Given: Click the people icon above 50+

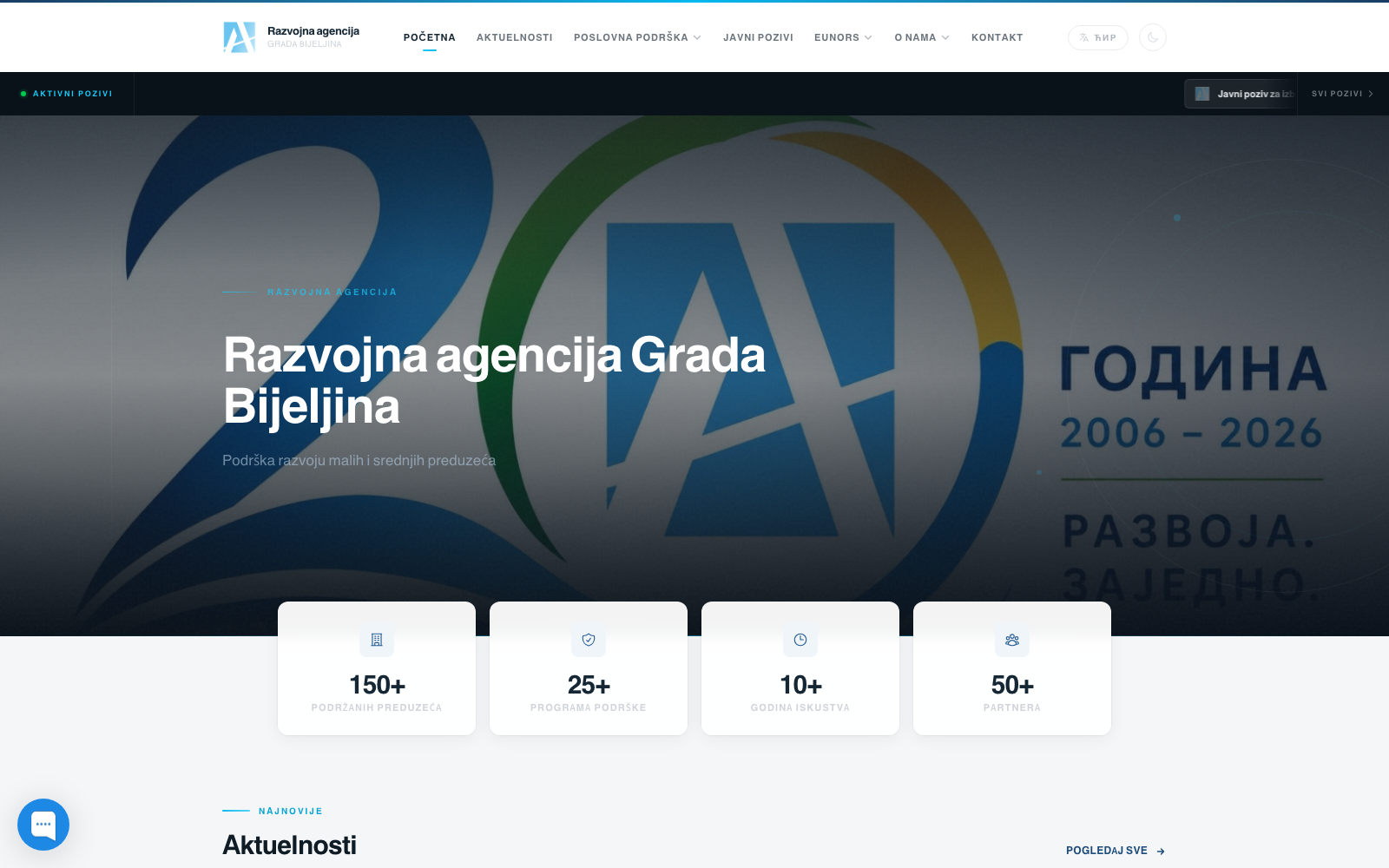Looking at the screenshot, I should pyautogui.click(x=1012, y=640).
